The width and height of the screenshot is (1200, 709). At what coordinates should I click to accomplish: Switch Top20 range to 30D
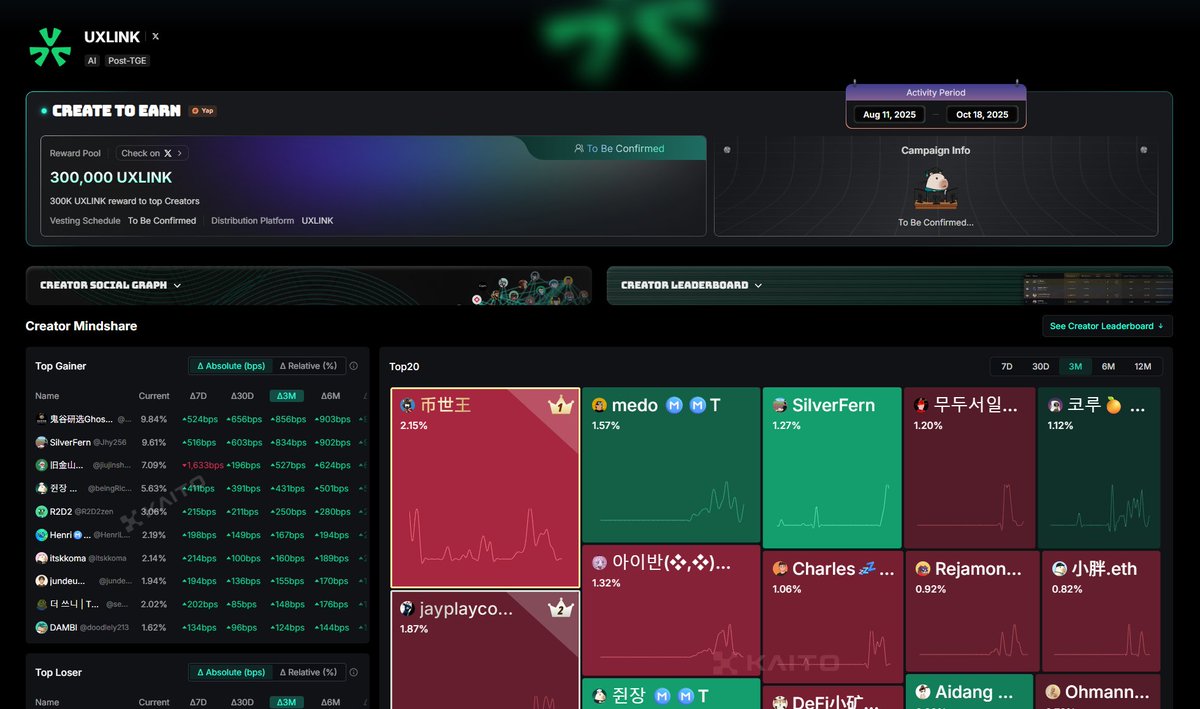[x=1041, y=367]
